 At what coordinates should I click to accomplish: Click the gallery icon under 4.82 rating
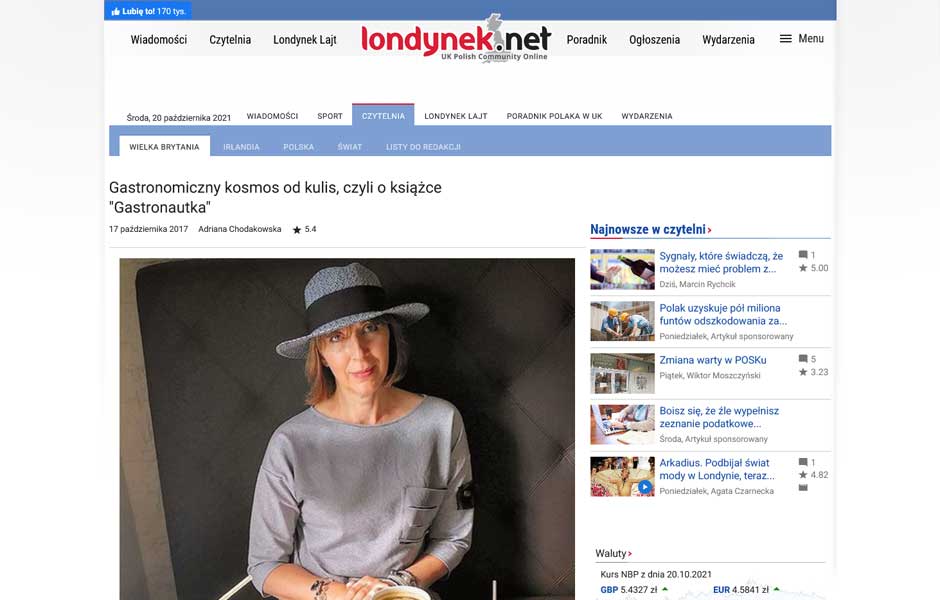click(803, 488)
